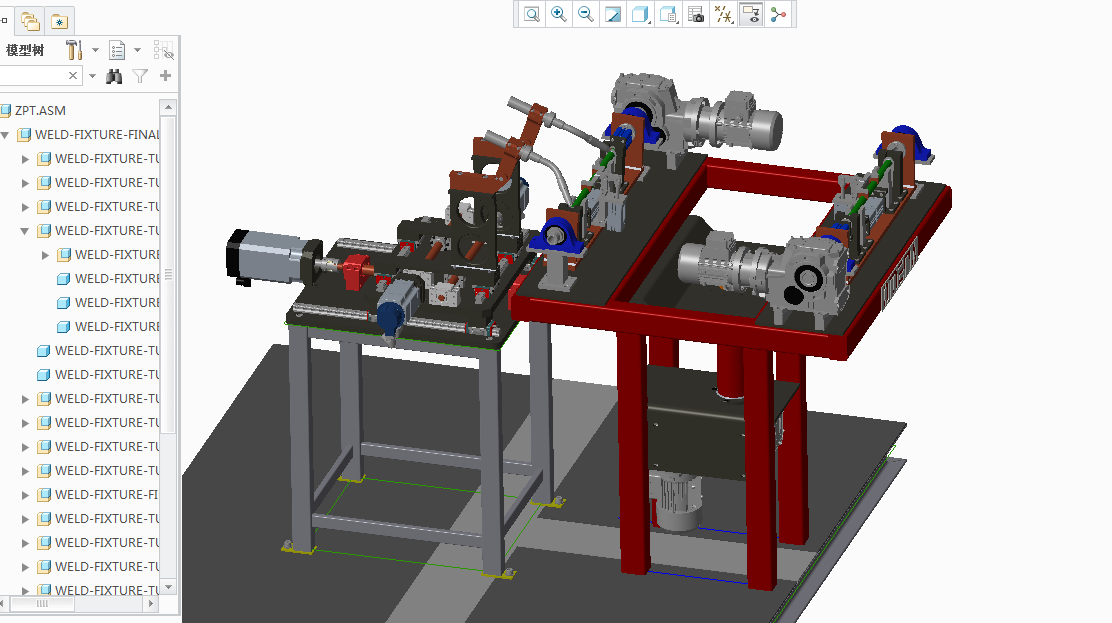Image resolution: width=1112 pixels, height=623 pixels.
Task: Click the Zoom Out magnifier icon
Action: pos(586,14)
